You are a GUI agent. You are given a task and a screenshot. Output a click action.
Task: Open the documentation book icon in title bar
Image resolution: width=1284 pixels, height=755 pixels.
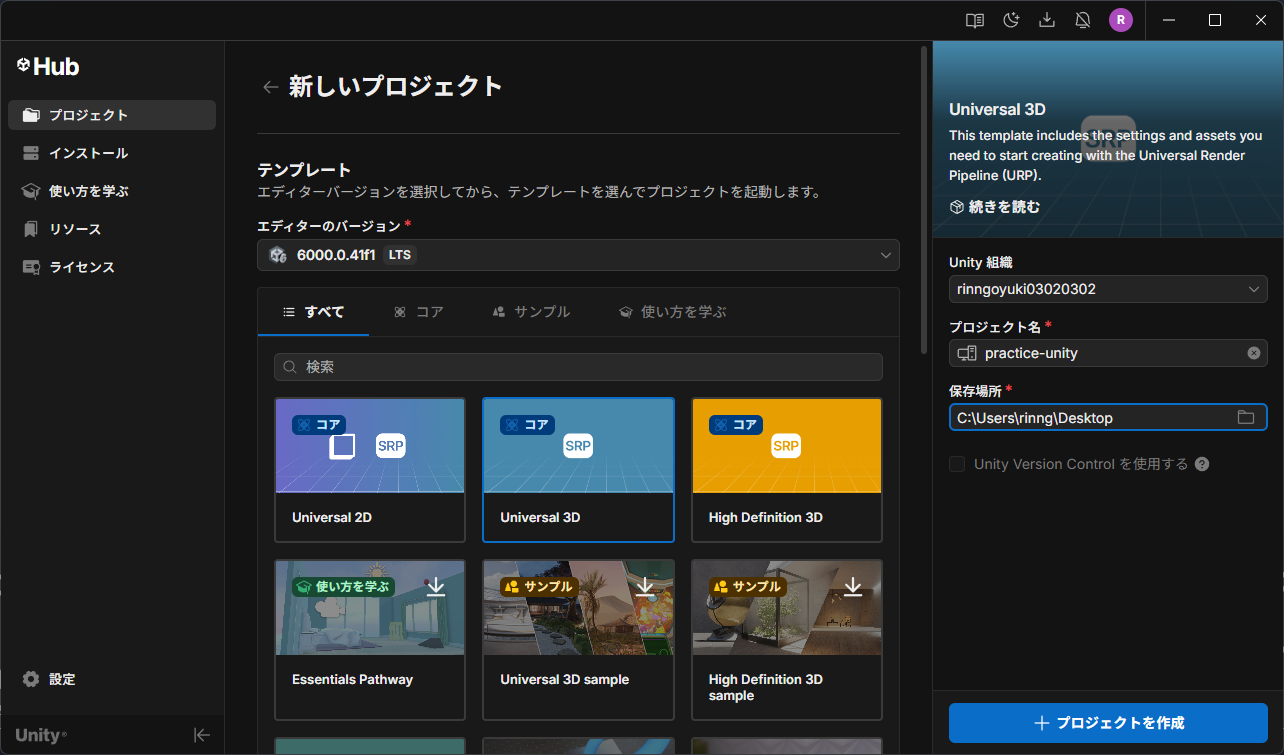975,20
